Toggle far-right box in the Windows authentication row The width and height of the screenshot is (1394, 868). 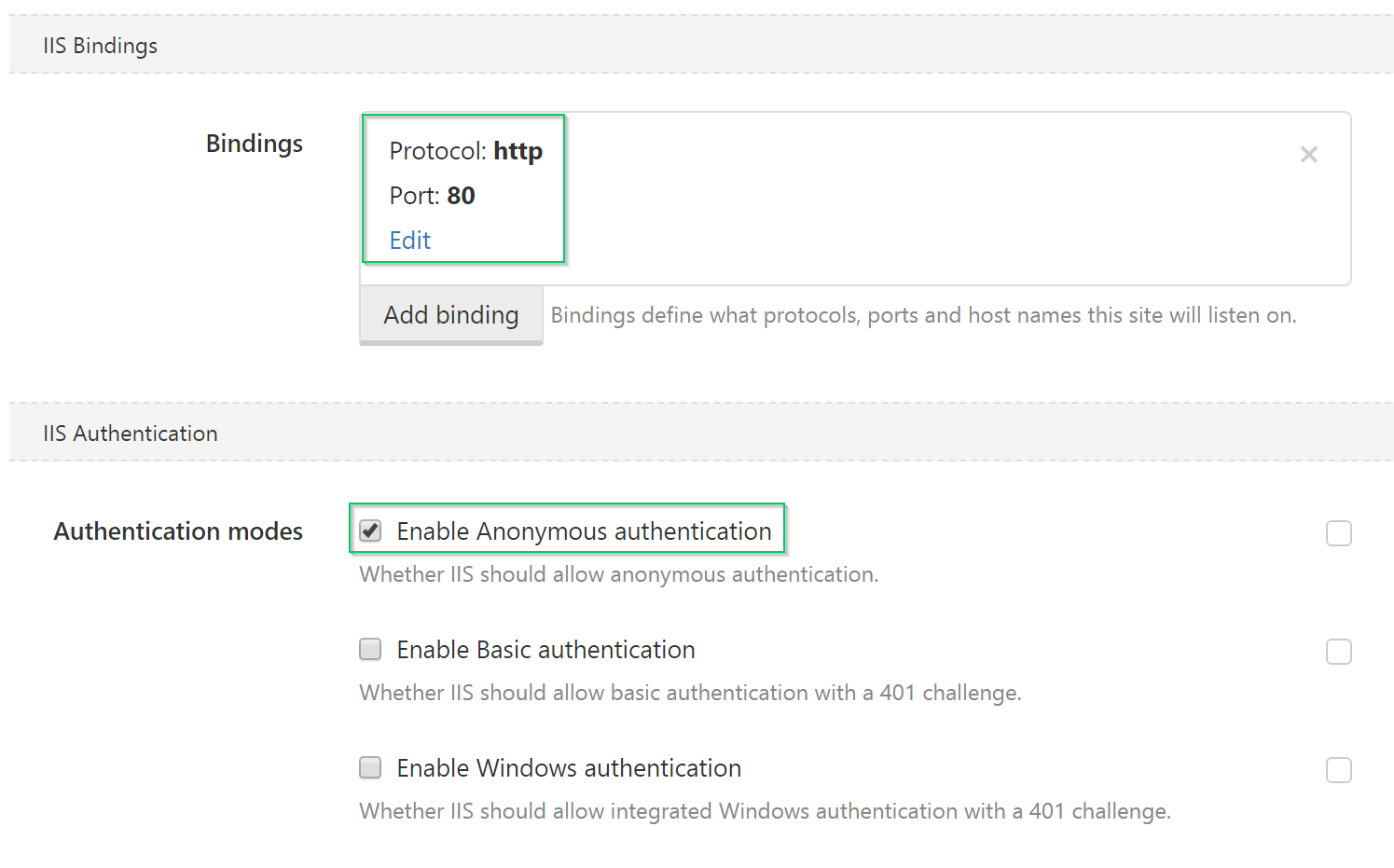pyautogui.click(x=1338, y=770)
